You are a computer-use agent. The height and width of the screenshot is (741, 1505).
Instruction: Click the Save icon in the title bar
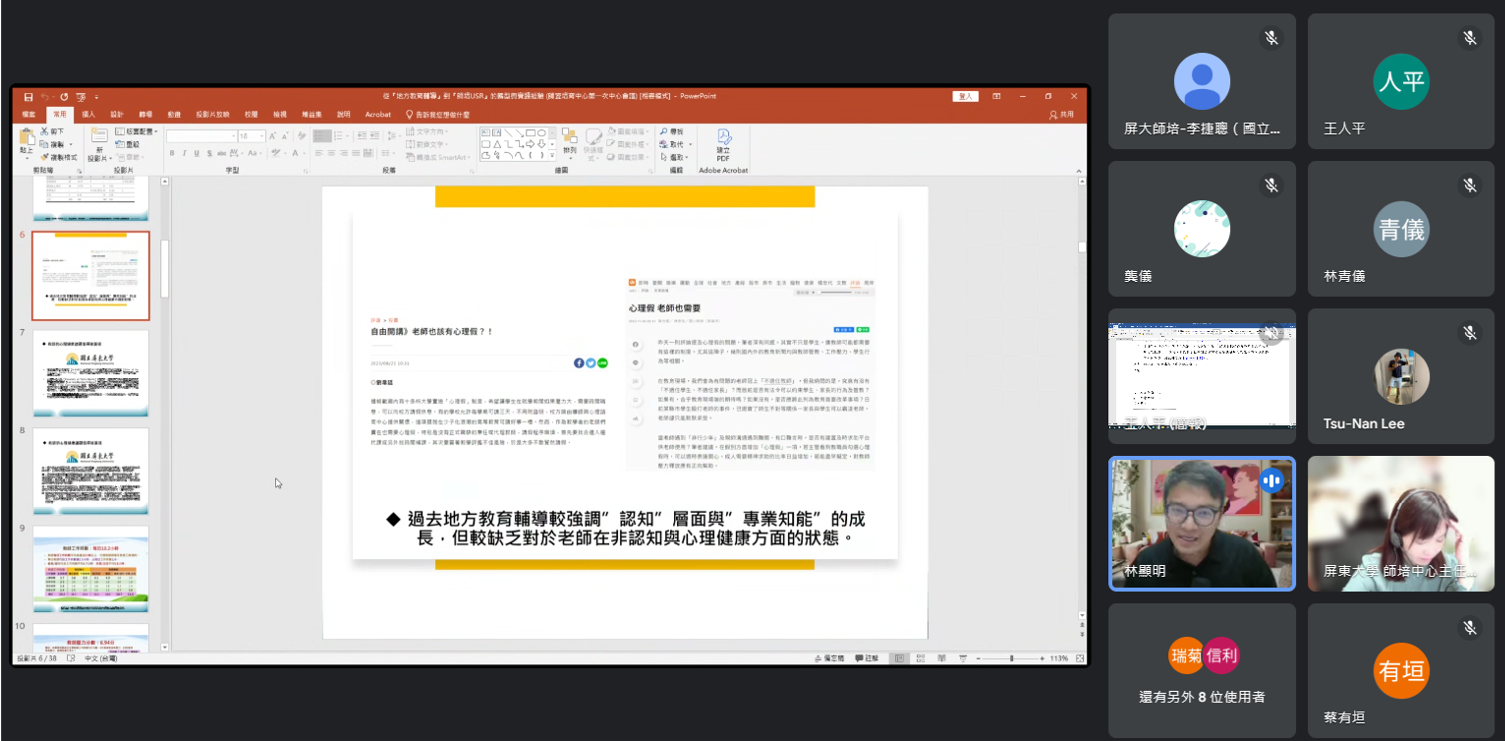(28, 97)
